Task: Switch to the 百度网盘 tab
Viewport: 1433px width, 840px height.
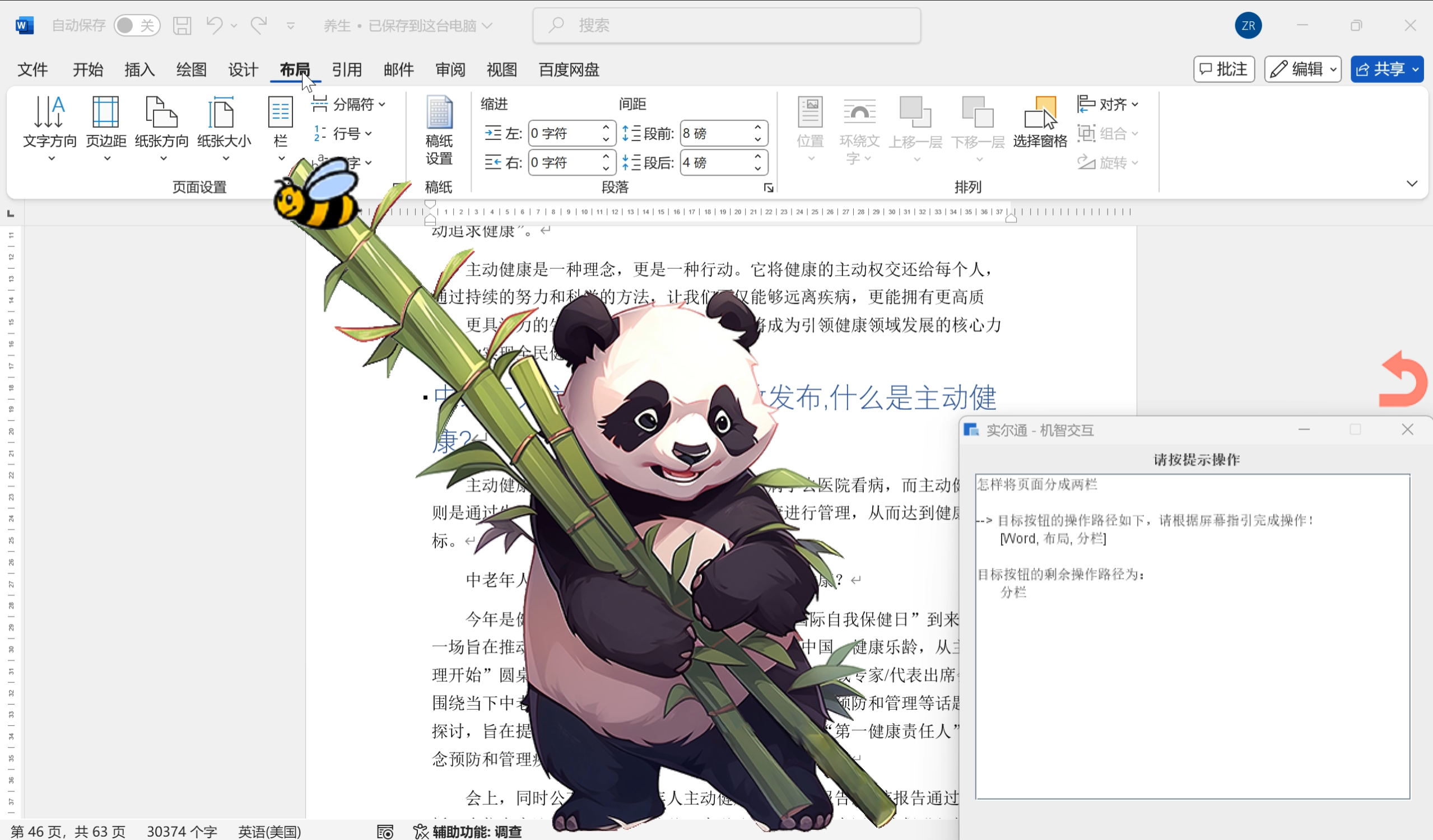Action: coord(569,69)
